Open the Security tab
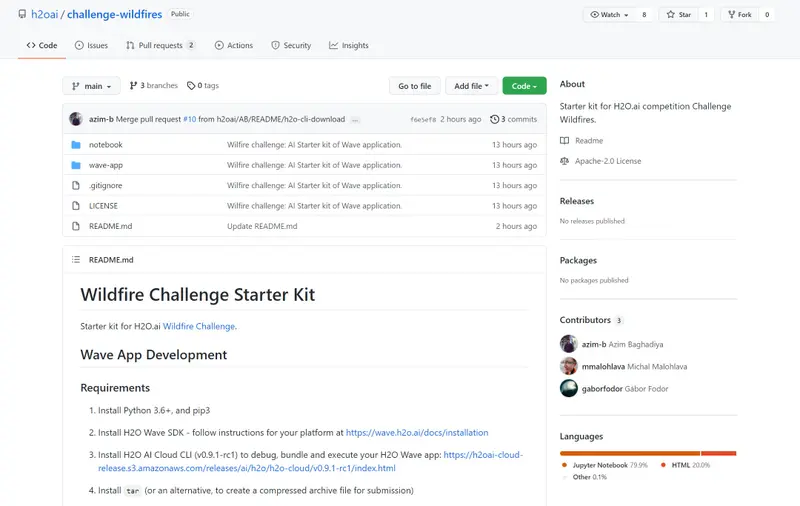800x506 pixels. pos(291,45)
